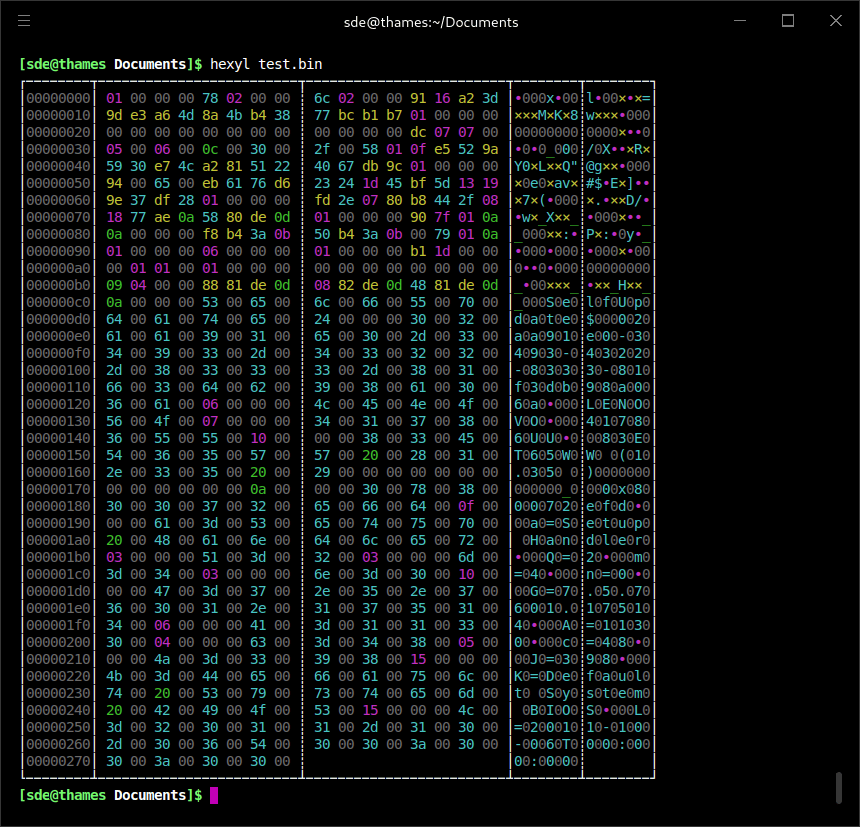Click the offset 00000260

coord(58,744)
